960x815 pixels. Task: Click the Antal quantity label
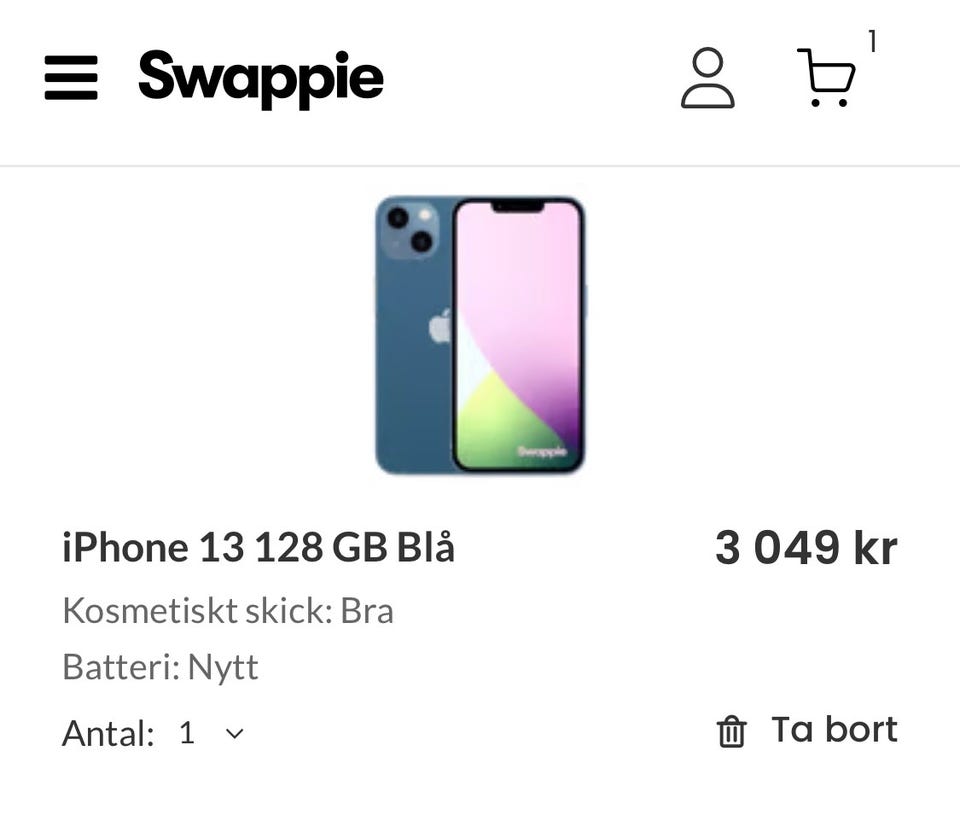(108, 734)
